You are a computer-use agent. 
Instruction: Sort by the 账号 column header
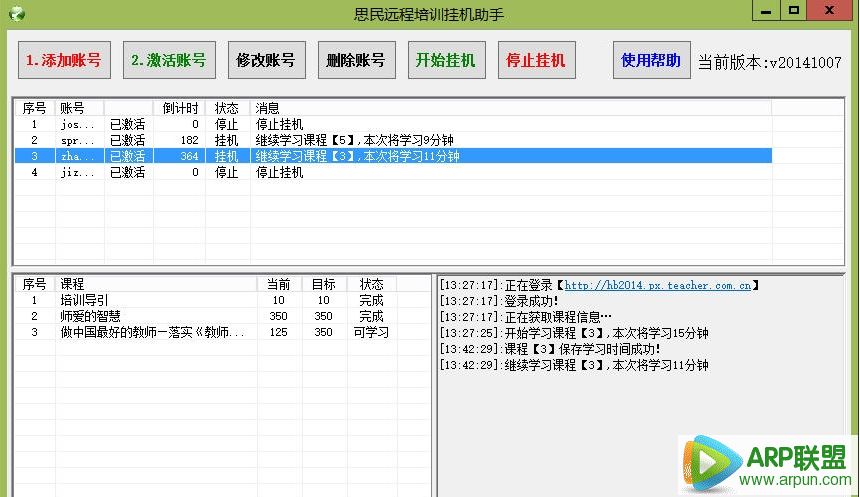coord(80,108)
